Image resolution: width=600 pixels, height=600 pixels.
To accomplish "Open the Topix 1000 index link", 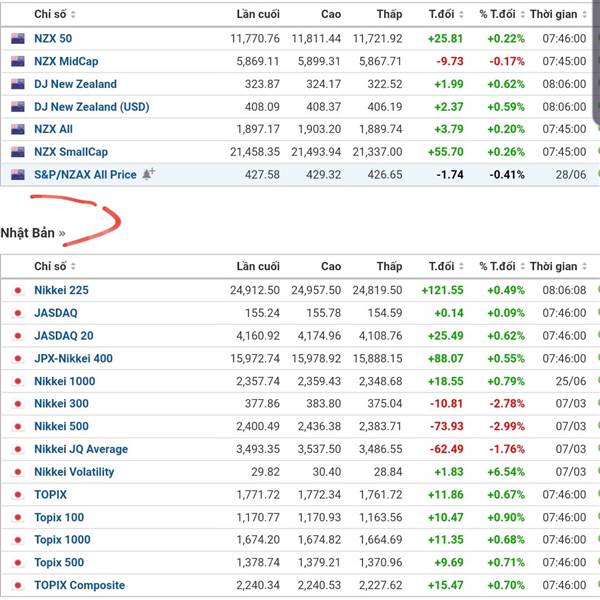I will point(62,540).
